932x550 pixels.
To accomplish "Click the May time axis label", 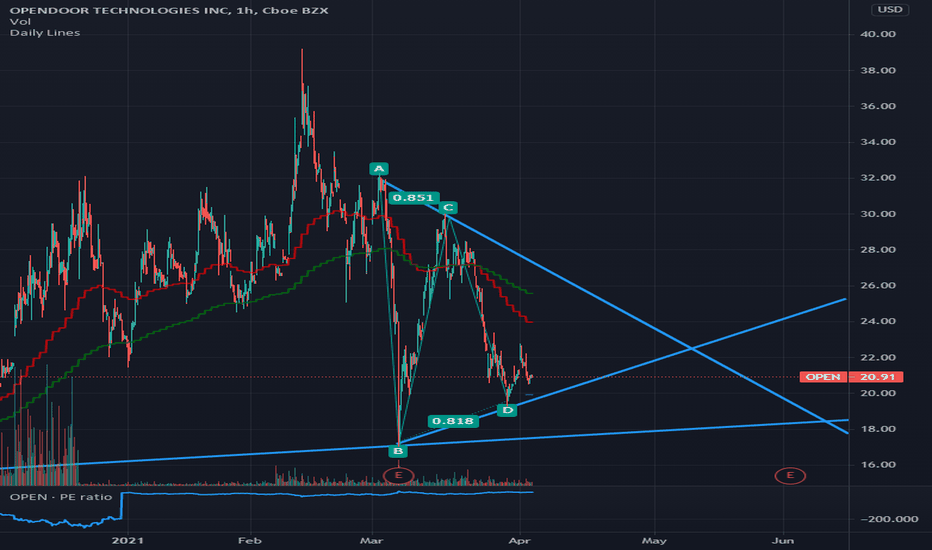I will tap(654, 540).
